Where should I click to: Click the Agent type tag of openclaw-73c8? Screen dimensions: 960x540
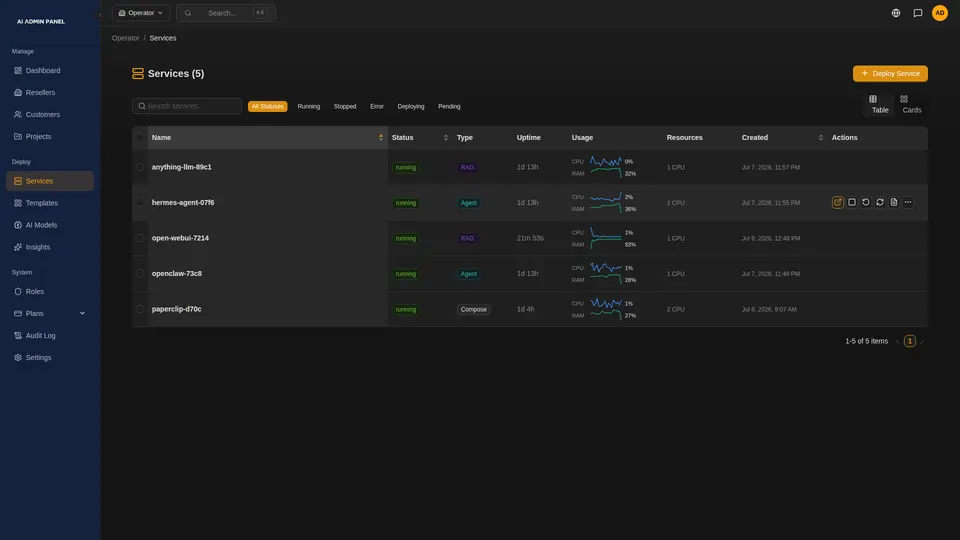click(468, 274)
